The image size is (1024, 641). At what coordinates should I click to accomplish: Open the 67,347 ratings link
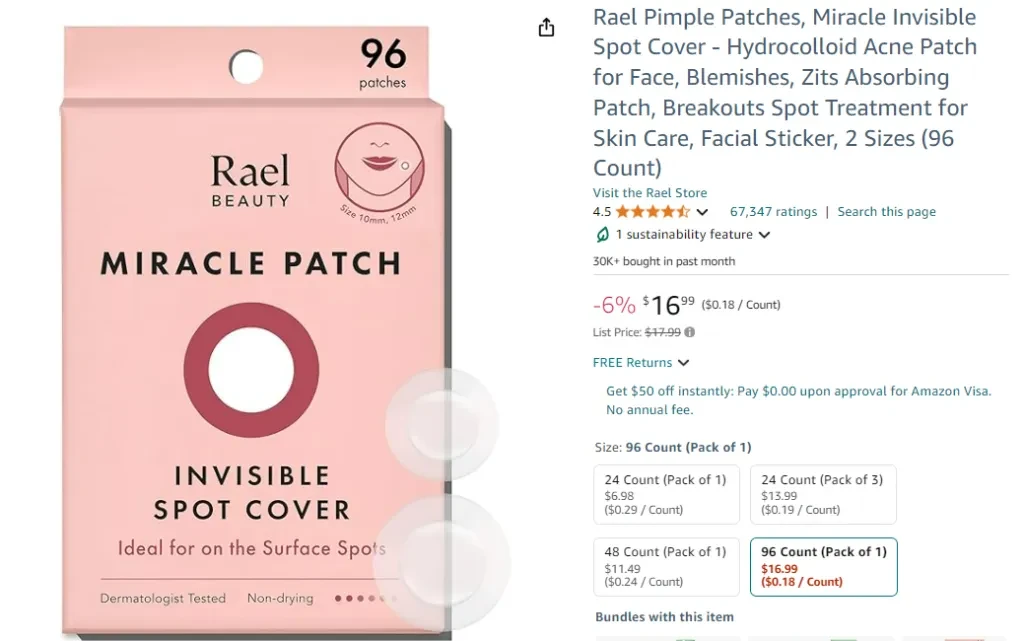773,211
